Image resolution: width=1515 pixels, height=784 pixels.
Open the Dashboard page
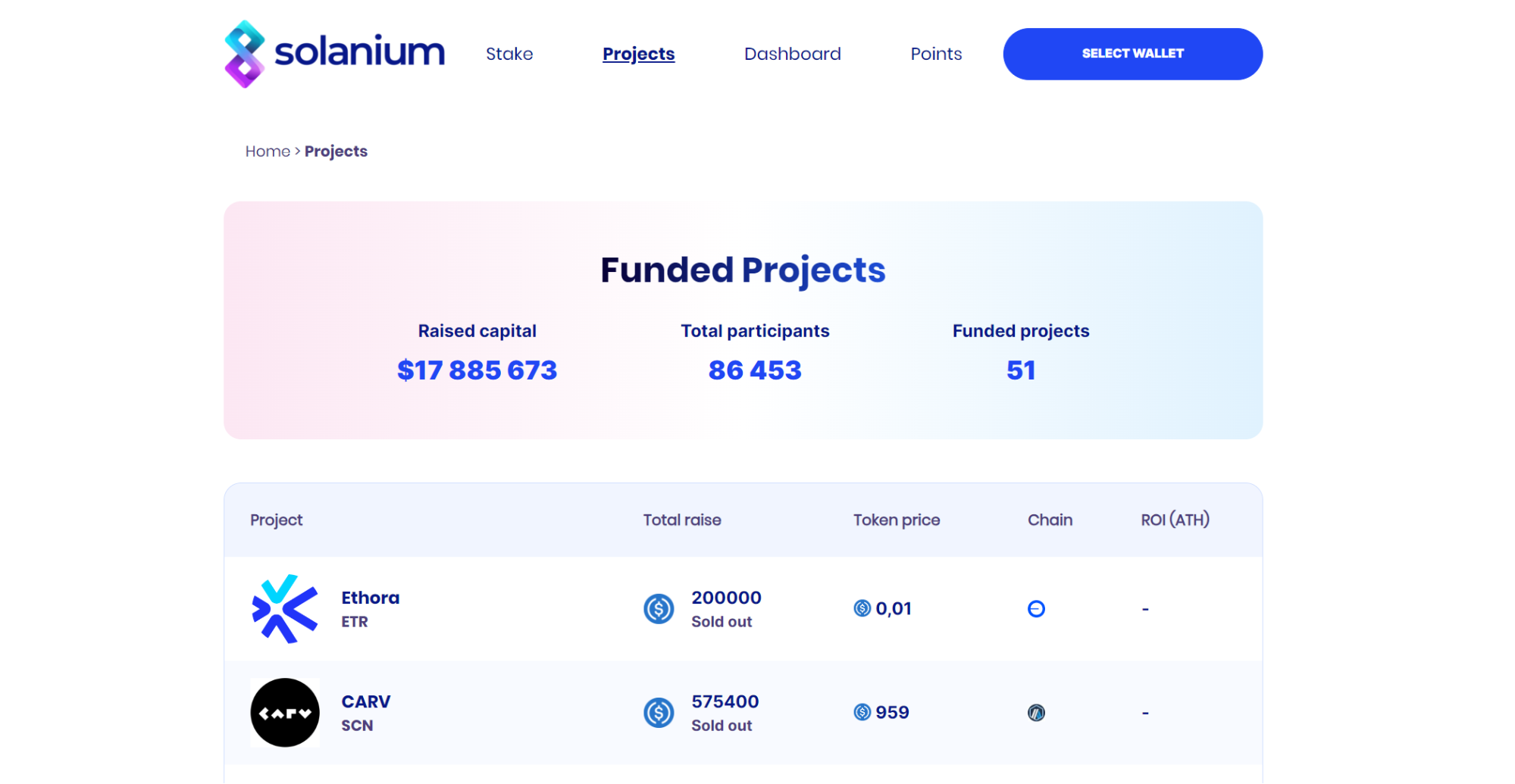tap(792, 54)
